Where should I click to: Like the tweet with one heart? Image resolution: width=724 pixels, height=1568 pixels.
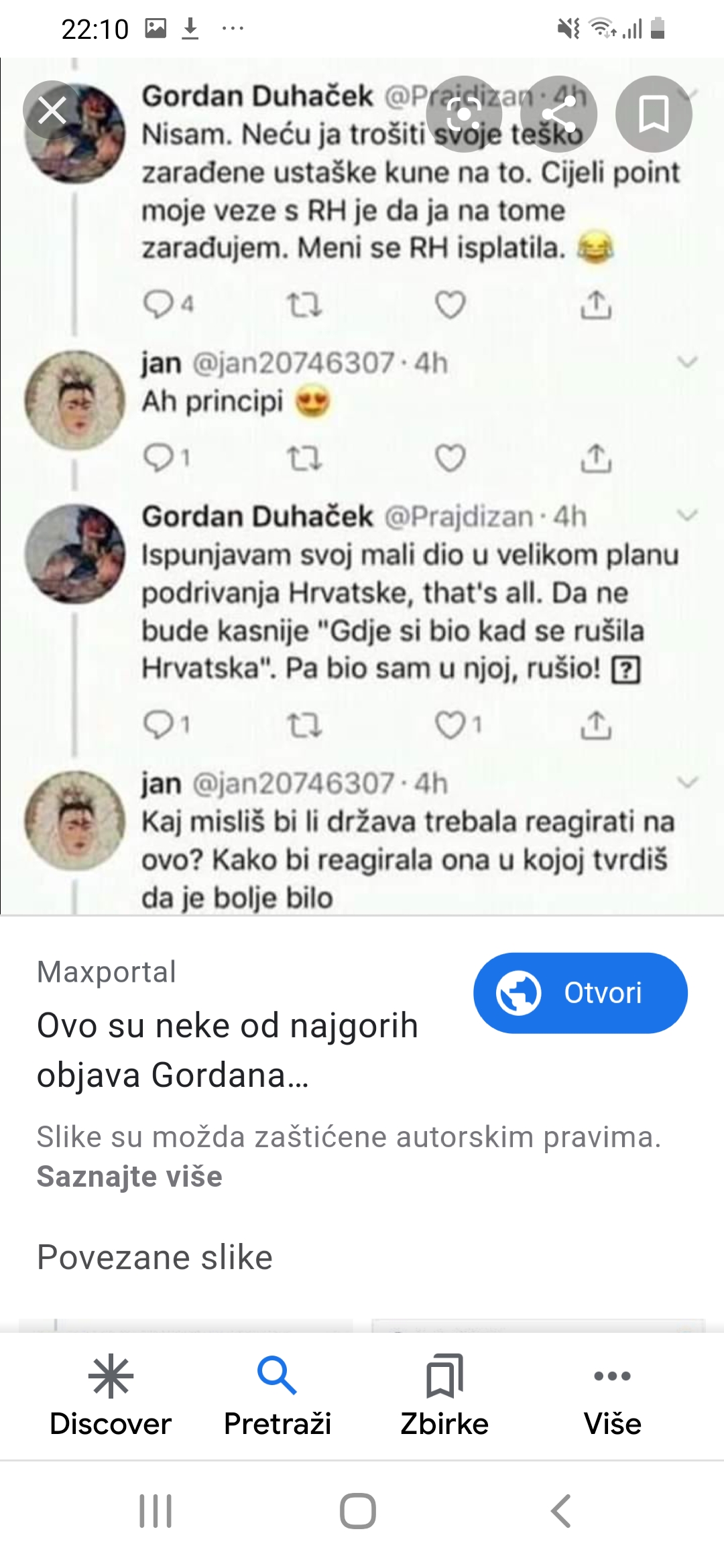451,724
